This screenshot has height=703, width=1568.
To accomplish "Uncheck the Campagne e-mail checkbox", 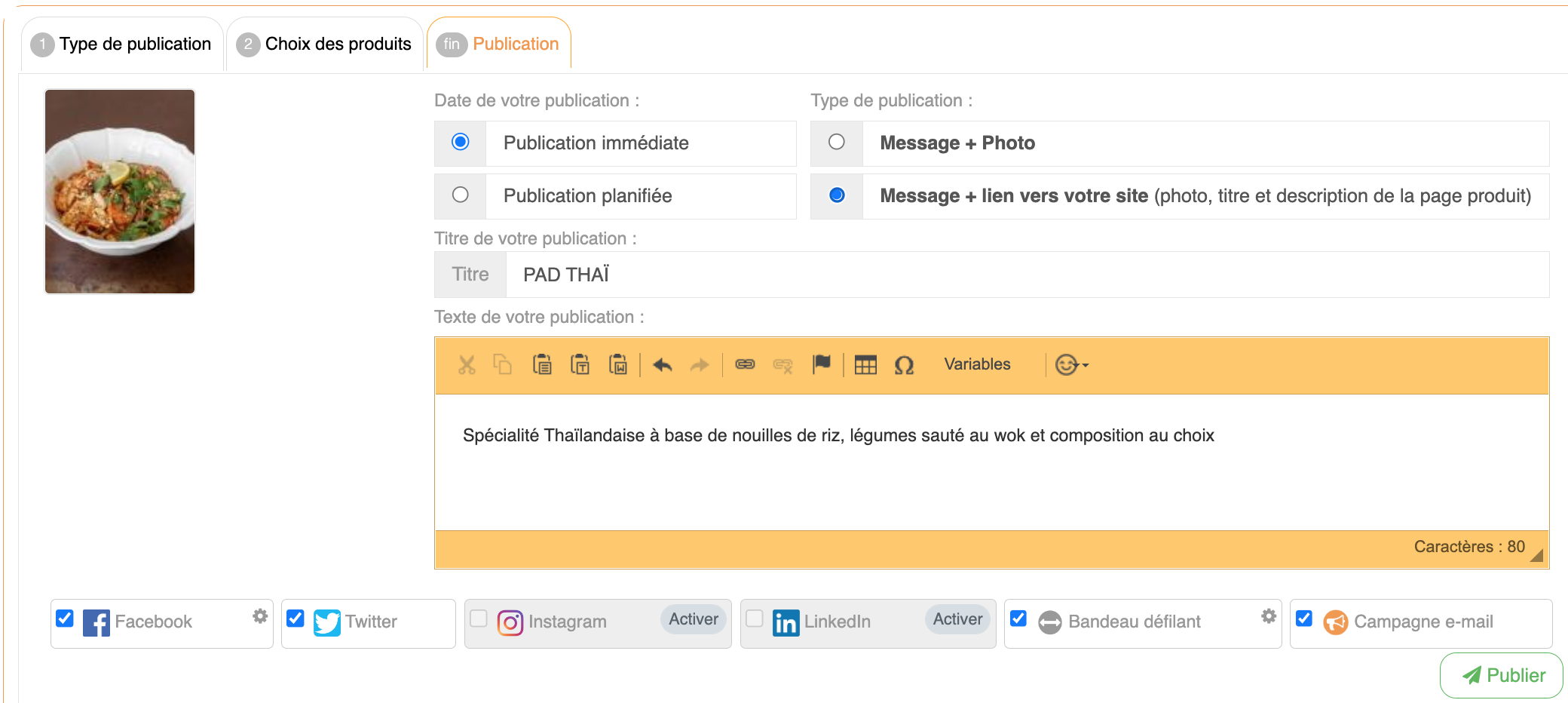I will 1304,619.
